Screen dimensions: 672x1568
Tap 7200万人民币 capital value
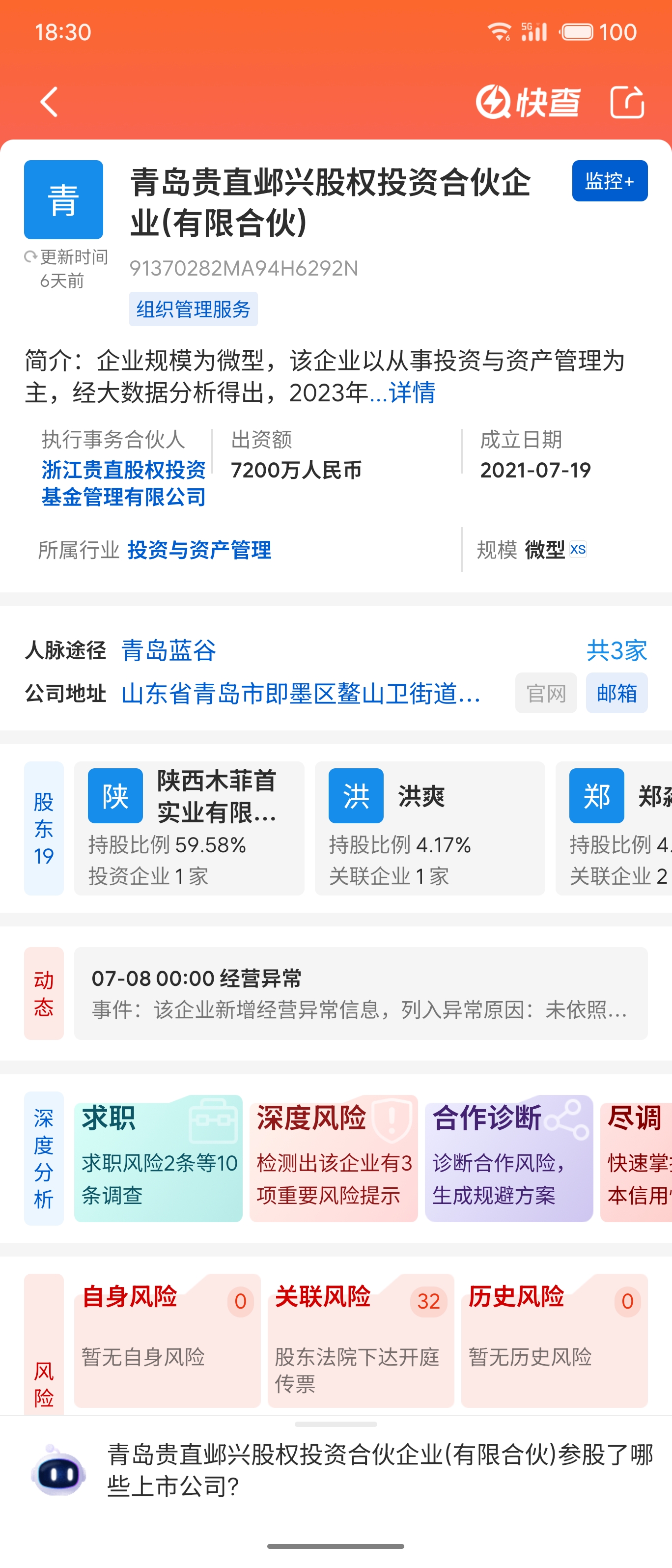(x=296, y=470)
